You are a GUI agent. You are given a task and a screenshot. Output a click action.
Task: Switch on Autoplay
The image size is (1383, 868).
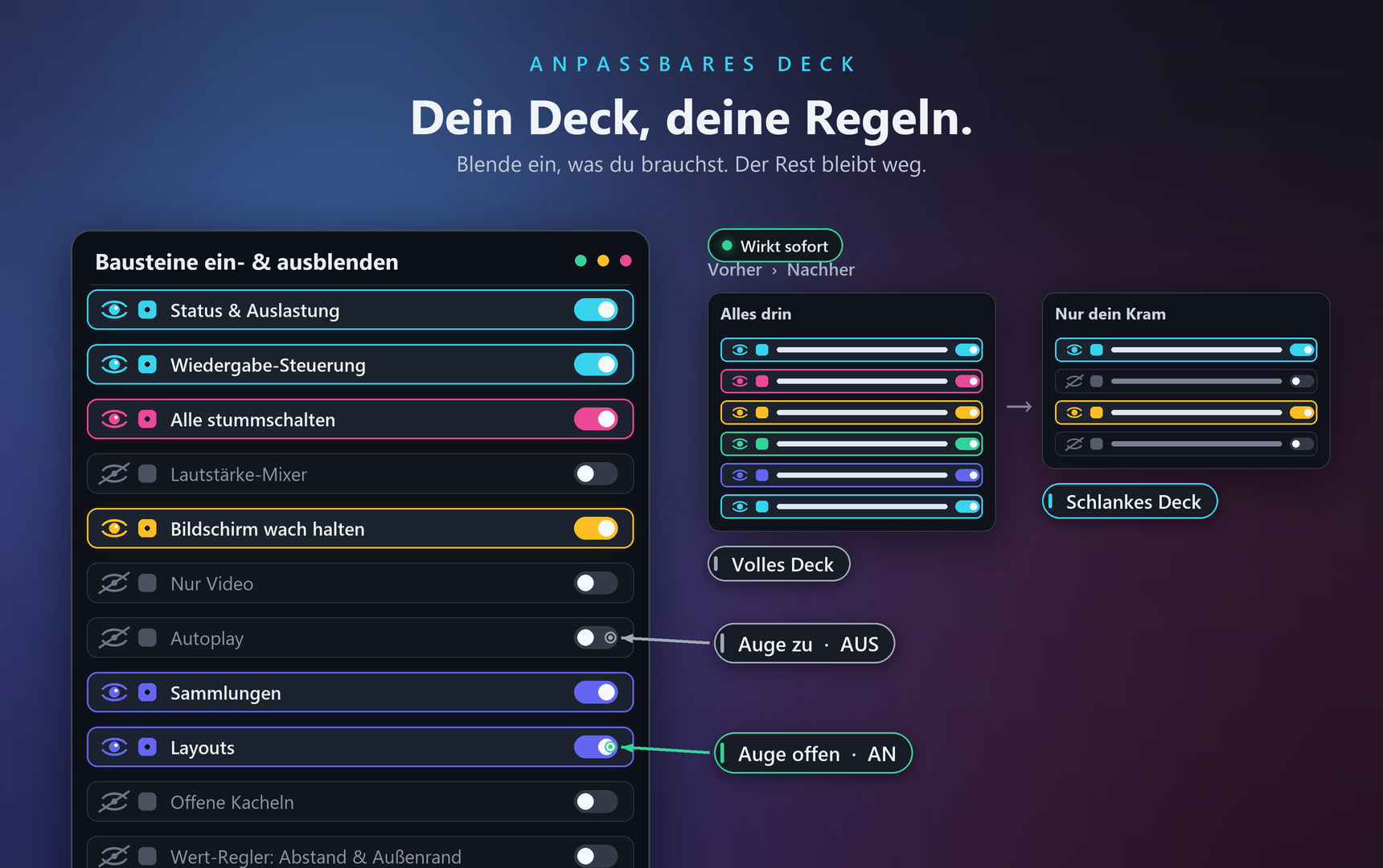click(x=596, y=638)
